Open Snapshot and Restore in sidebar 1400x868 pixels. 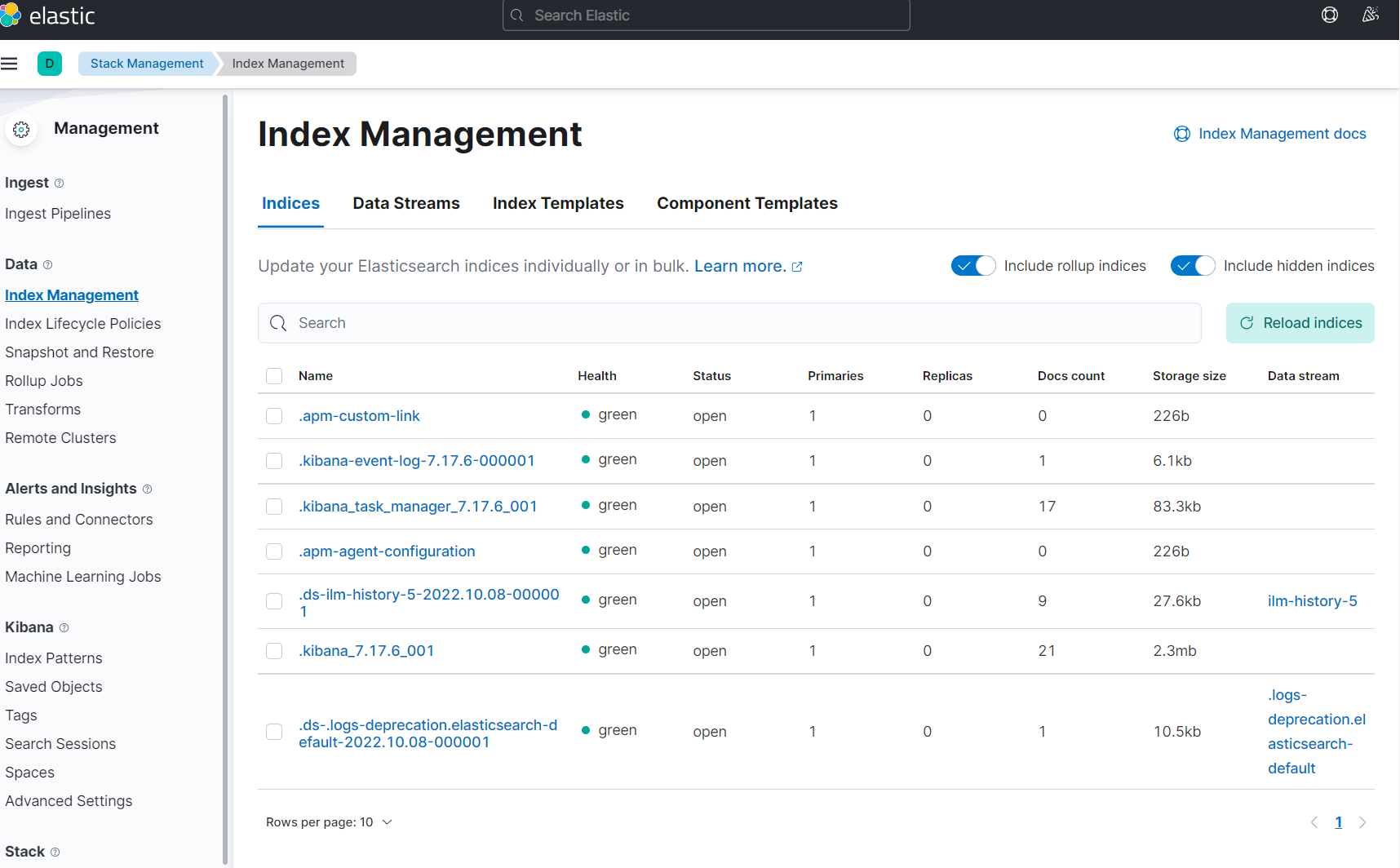79,352
